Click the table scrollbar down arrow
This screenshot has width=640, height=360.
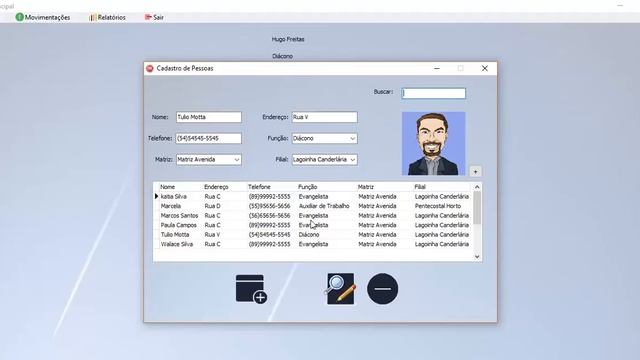477,257
